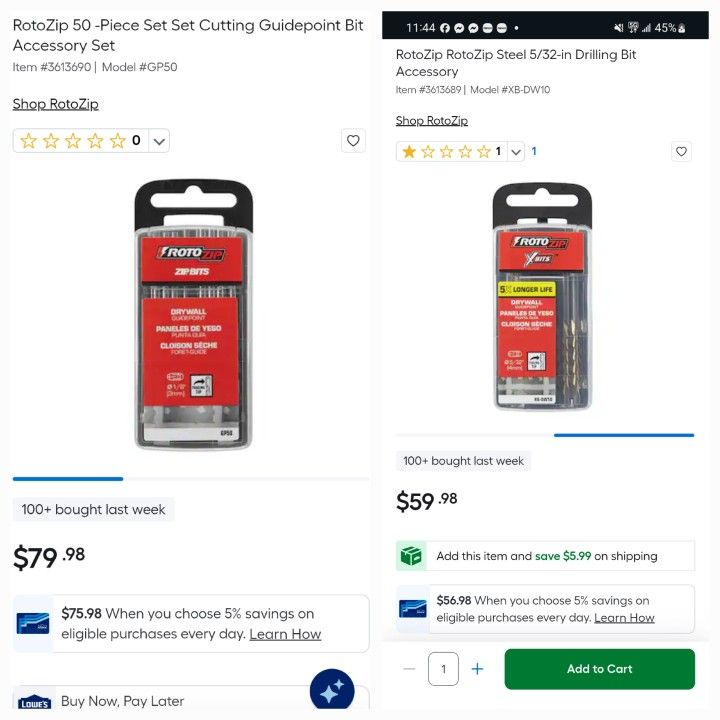Add the drilling bit to cart
The height and width of the screenshot is (720, 720).
tap(600, 669)
